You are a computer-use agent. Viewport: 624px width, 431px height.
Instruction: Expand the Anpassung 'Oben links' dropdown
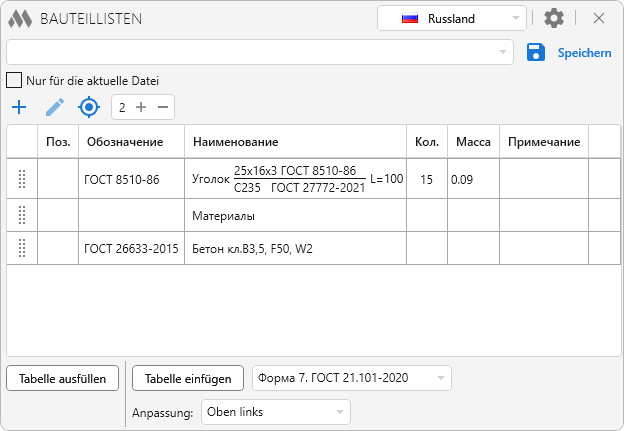tap(276, 412)
